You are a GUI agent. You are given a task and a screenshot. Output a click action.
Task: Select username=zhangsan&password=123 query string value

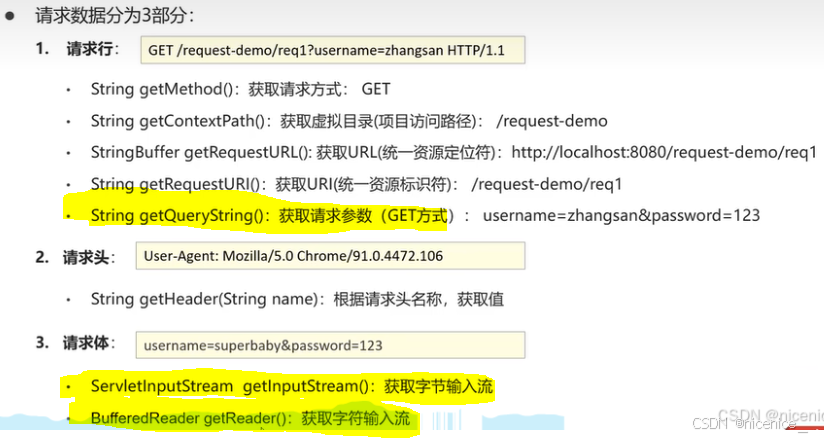(x=621, y=216)
